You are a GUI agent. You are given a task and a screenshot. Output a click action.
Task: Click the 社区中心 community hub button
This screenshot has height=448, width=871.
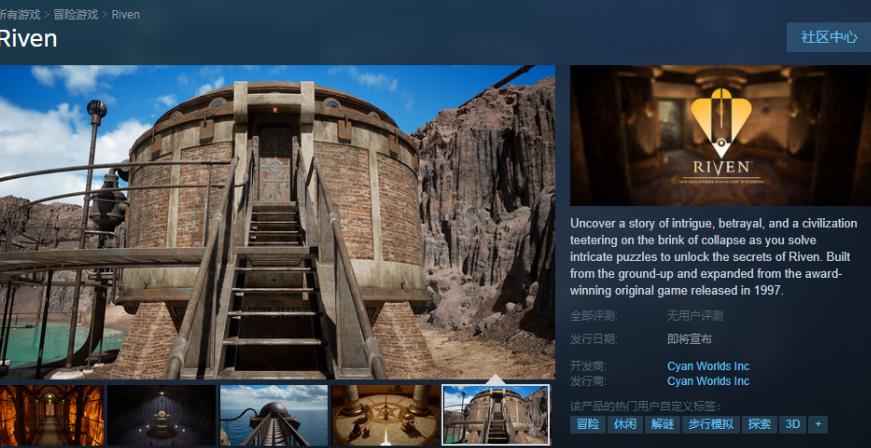pos(828,37)
